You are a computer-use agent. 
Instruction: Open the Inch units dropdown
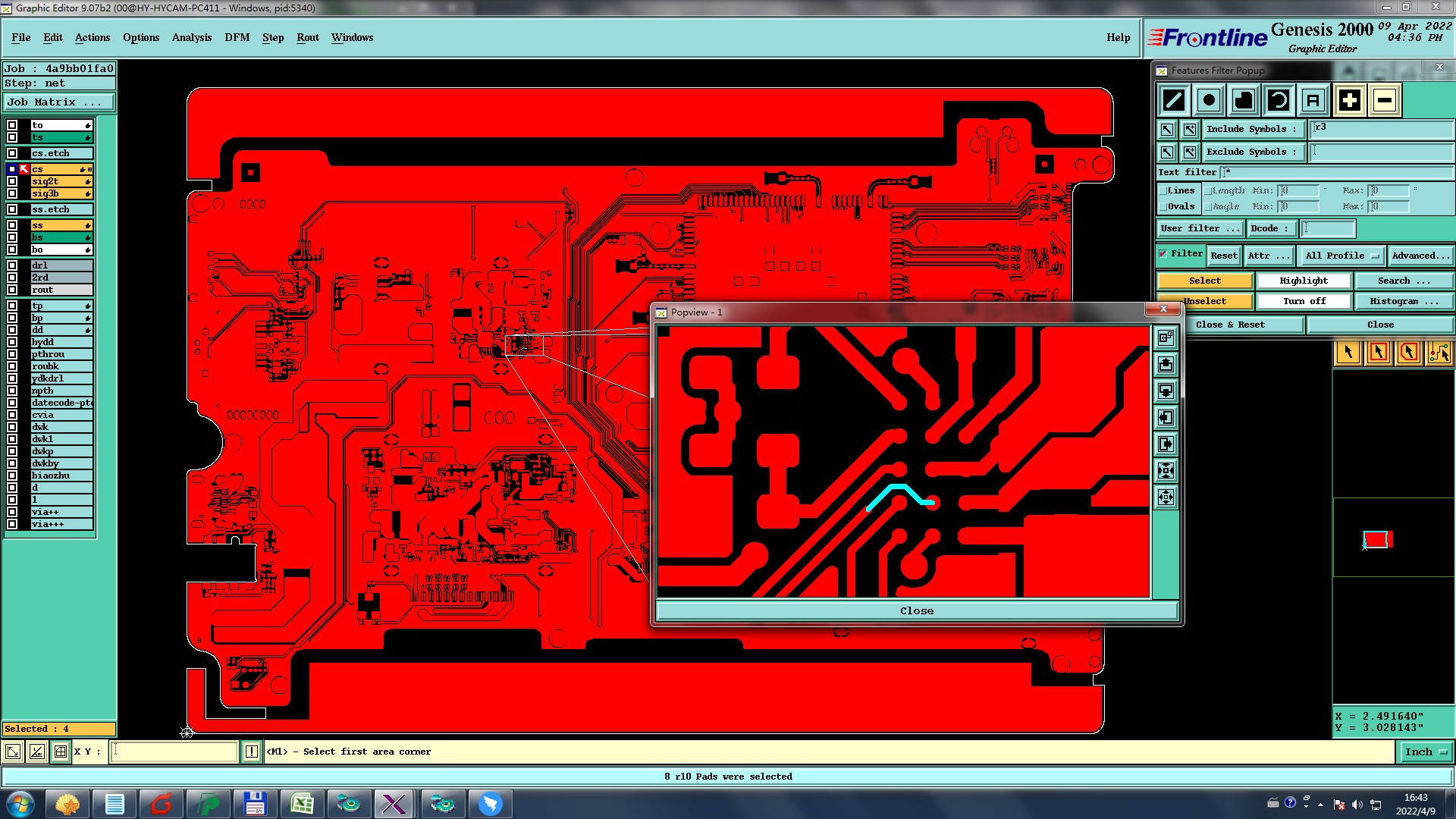pos(1425,752)
